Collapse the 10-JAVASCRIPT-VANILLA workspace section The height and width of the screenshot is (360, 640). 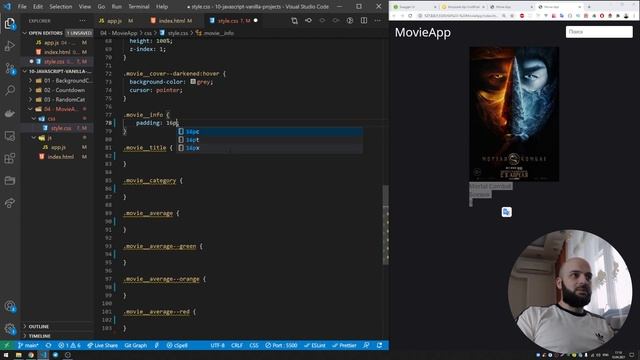click(57, 71)
